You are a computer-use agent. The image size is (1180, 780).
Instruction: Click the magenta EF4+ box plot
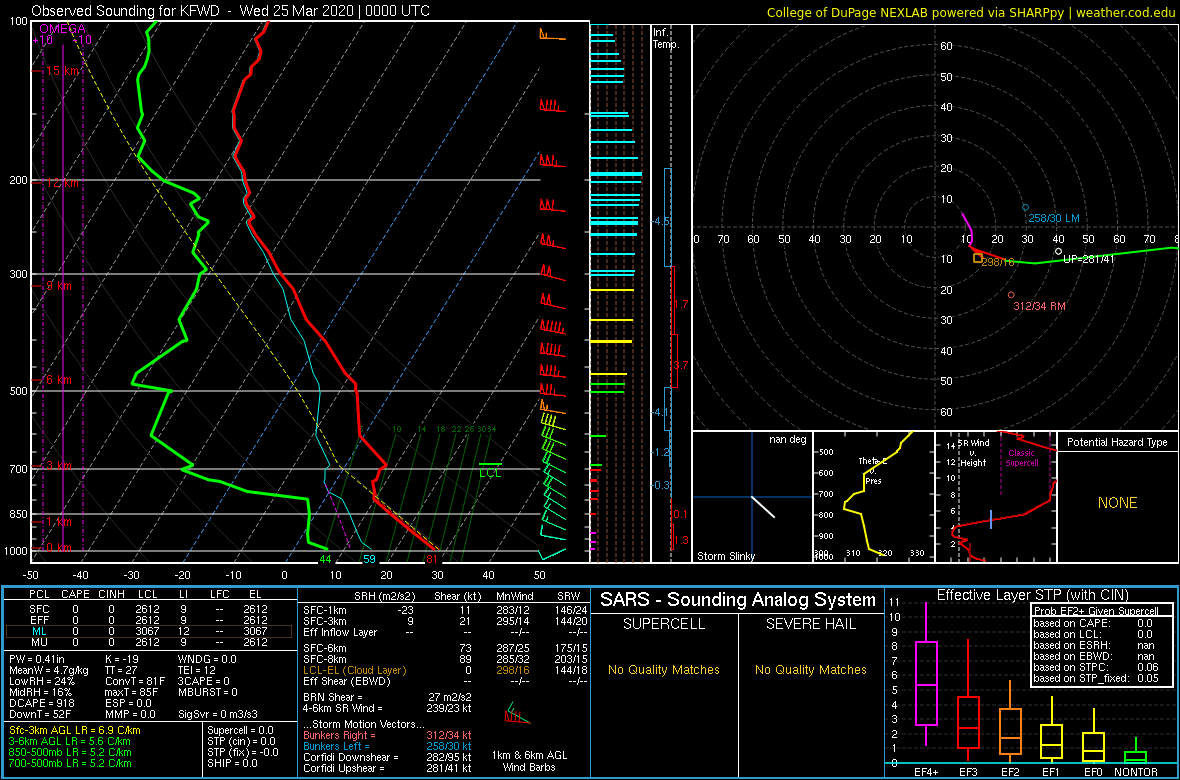(926, 674)
